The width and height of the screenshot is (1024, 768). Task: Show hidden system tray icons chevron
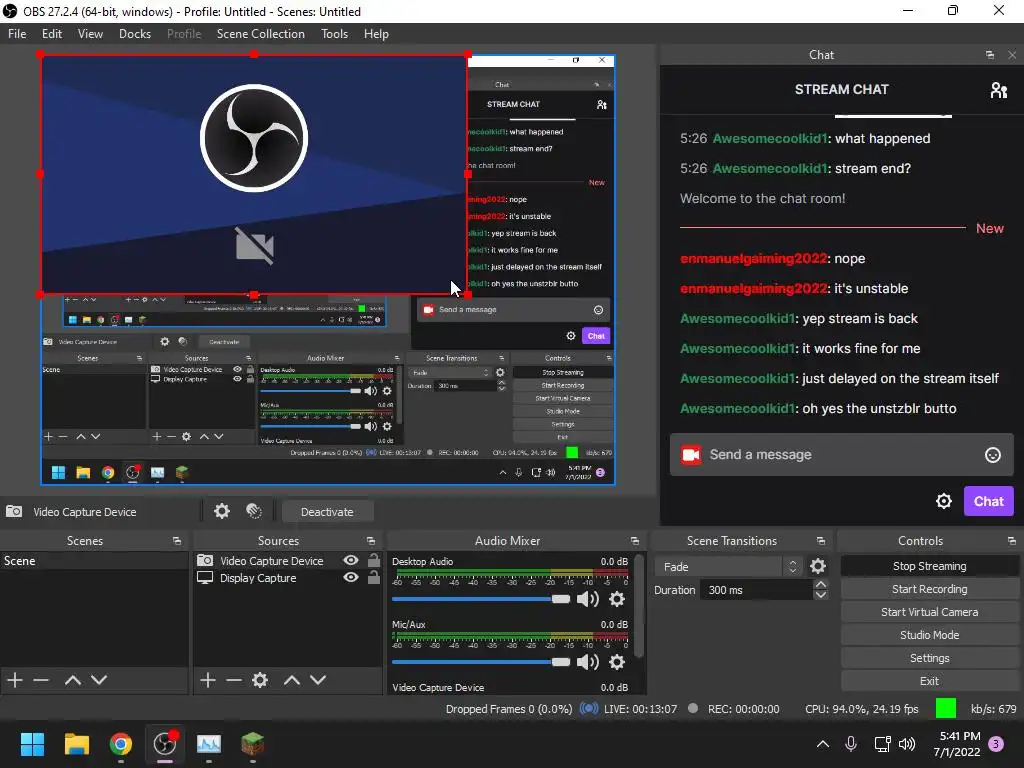[823, 744]
